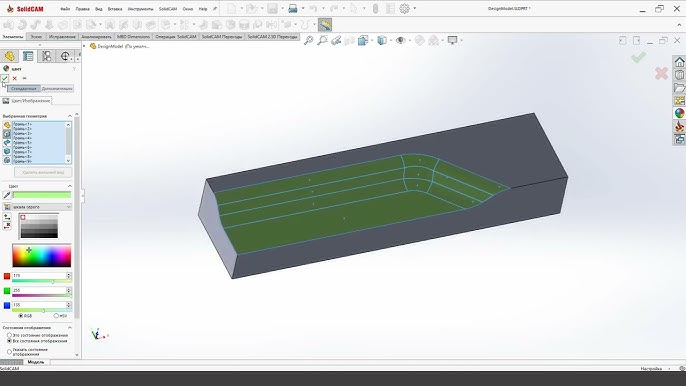The width and height of the screenshot is (686, 386).
Task: Open the Print dropdown arrow
Action: click(x=302, y=8)
